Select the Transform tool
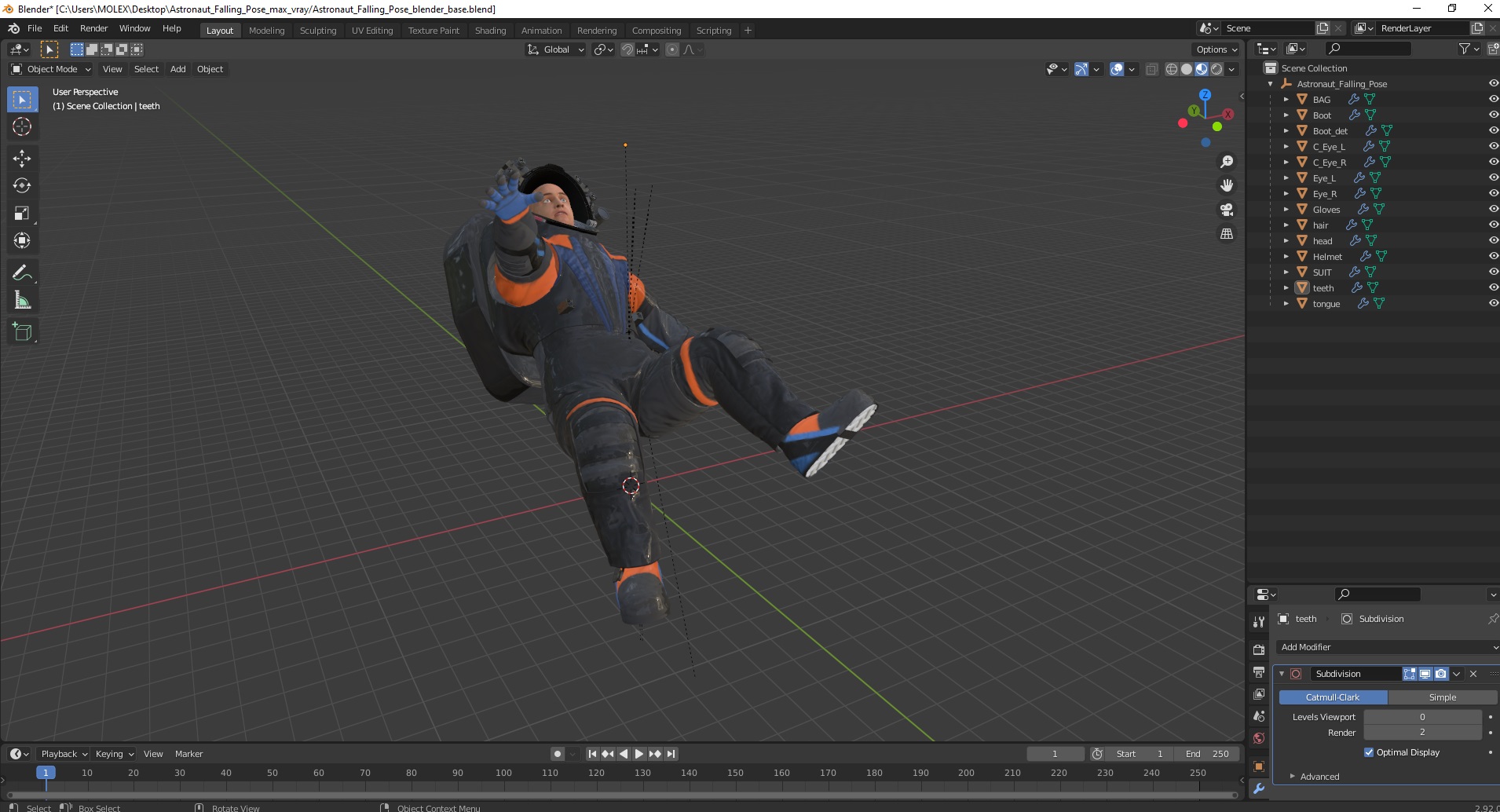1500x812 pixels. point(22,240)
